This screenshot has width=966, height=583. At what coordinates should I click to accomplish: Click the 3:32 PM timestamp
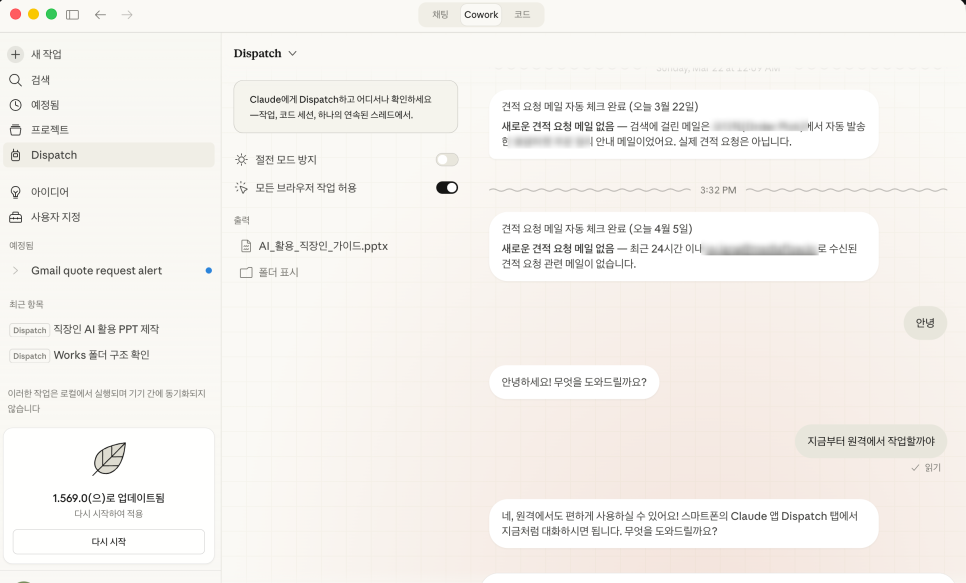point(718,190)
